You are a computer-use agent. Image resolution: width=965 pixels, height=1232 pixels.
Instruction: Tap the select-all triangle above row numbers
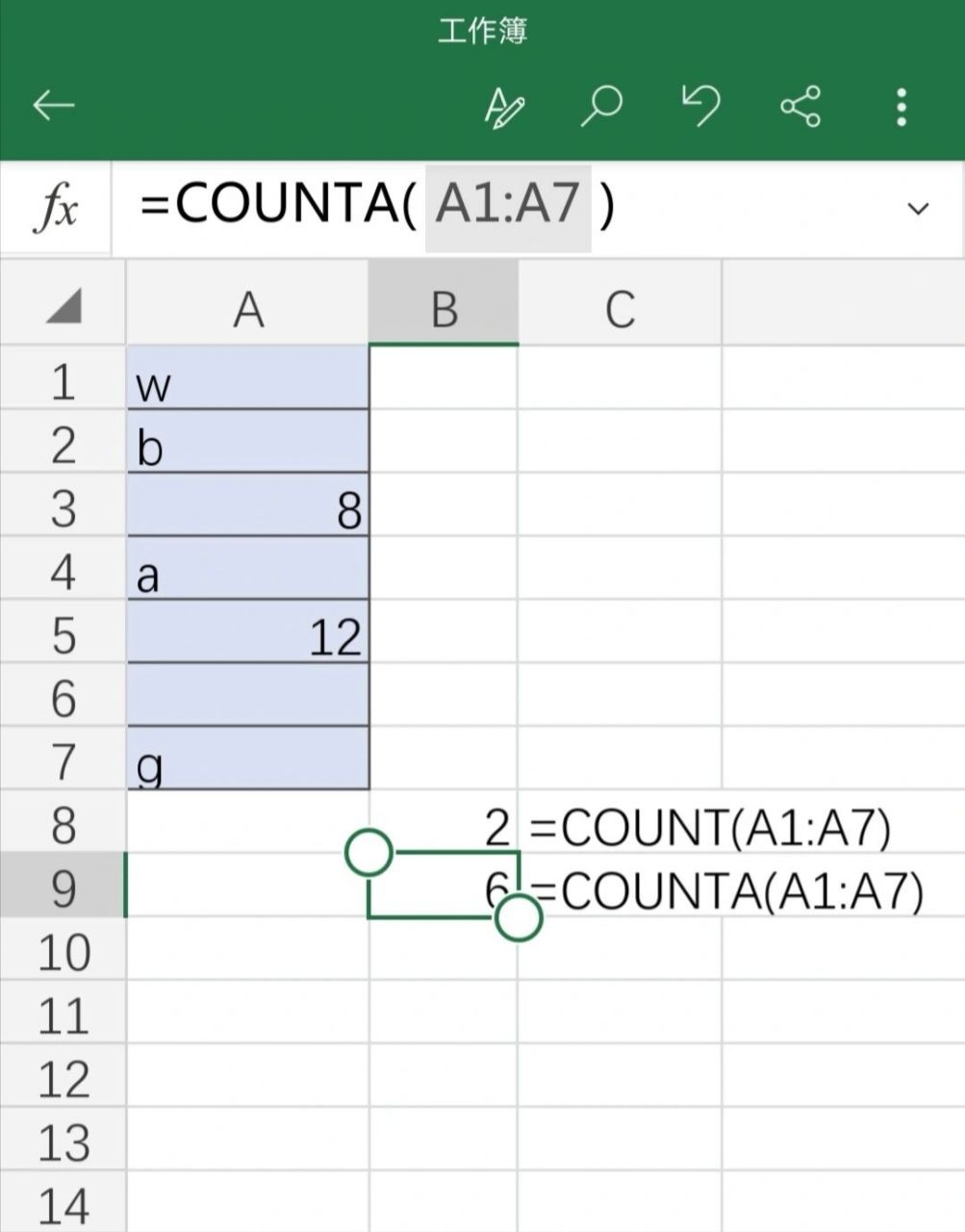(63, 308)
